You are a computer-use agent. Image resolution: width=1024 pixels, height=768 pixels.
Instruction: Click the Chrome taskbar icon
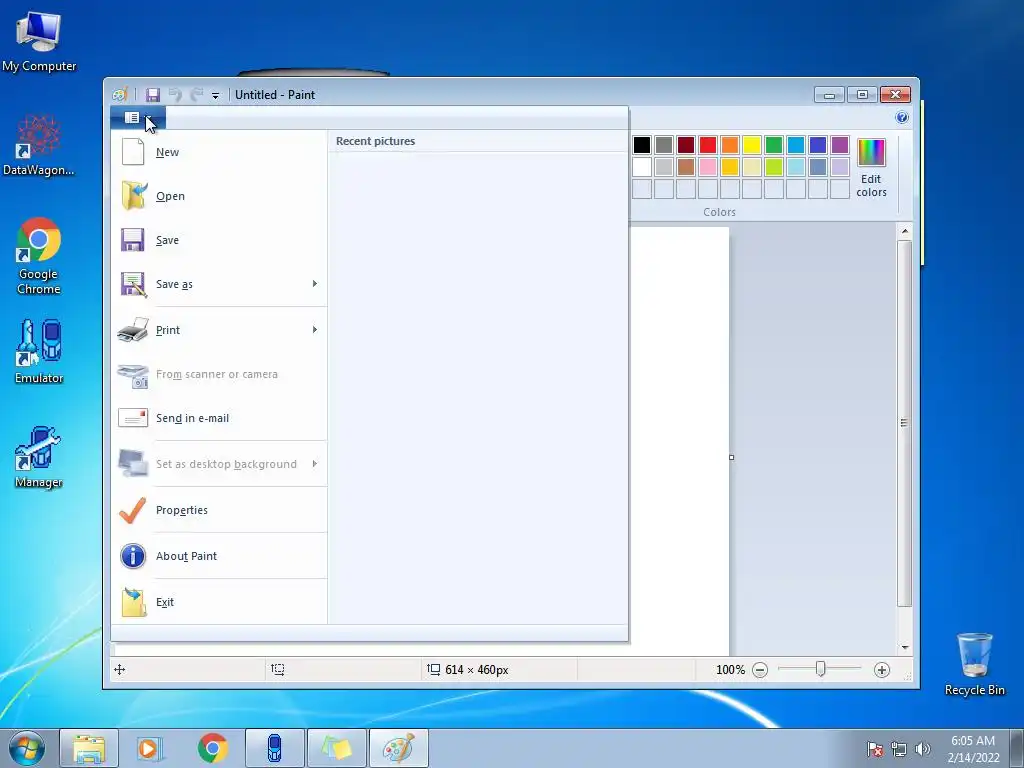212,748
